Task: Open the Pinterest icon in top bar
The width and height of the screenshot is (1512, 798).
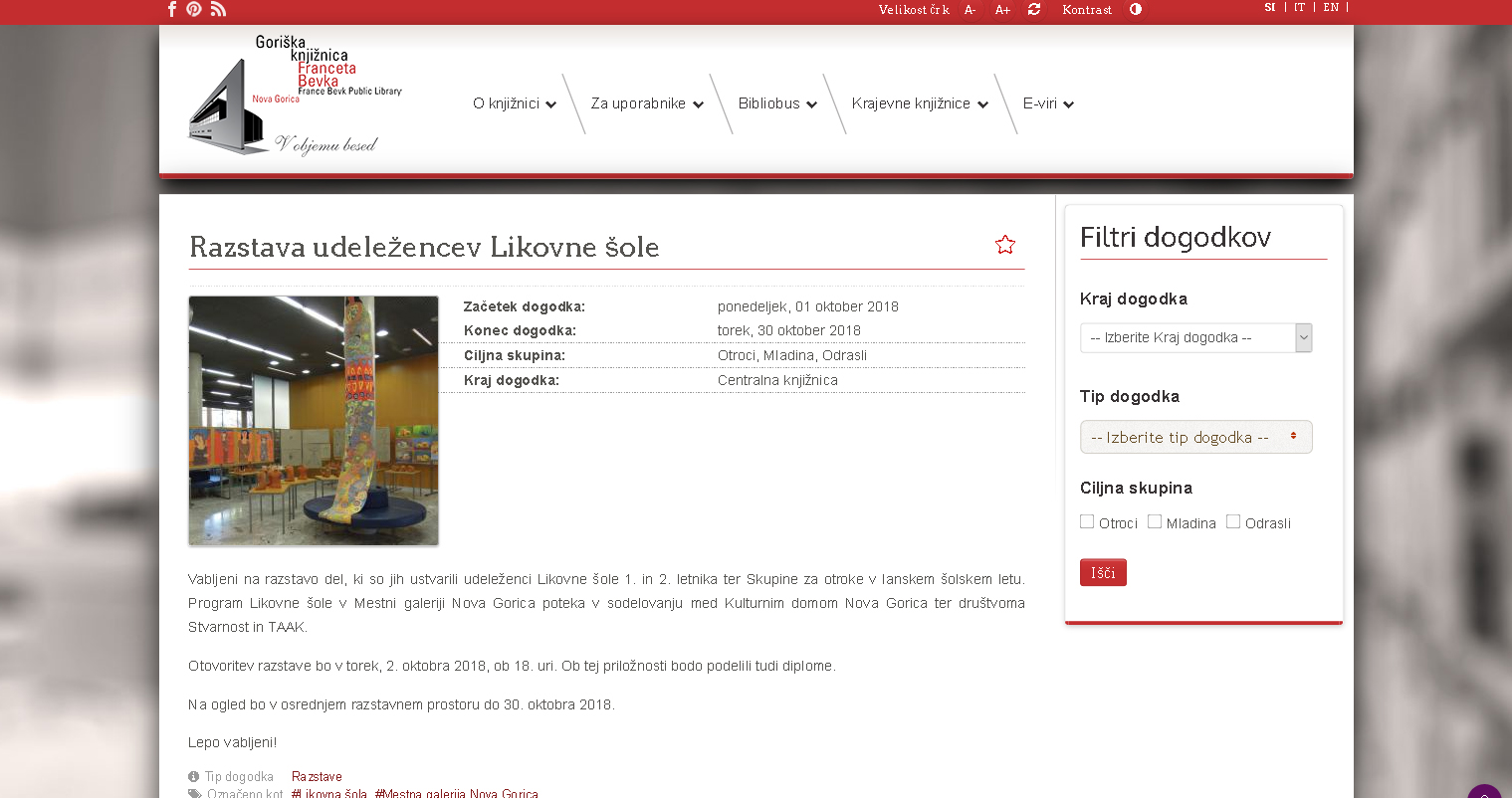Action: [194, 9]
